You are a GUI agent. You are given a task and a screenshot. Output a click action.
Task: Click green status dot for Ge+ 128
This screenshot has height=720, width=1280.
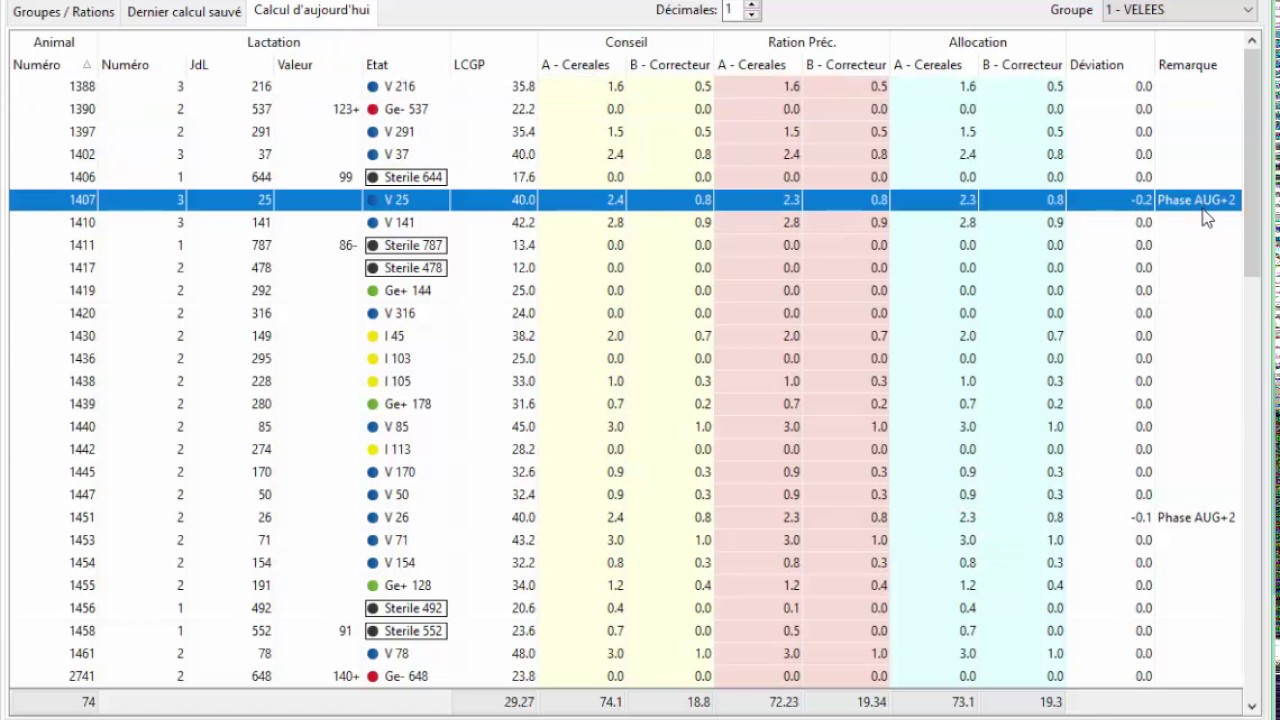pos(373,586)
